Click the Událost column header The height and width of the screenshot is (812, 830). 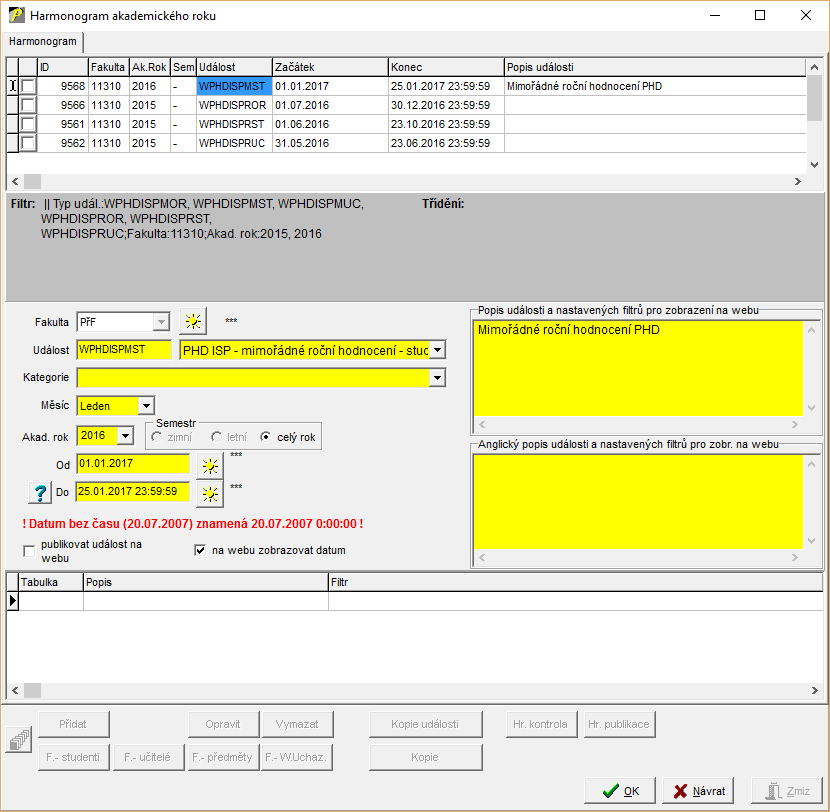click(234, 67)
